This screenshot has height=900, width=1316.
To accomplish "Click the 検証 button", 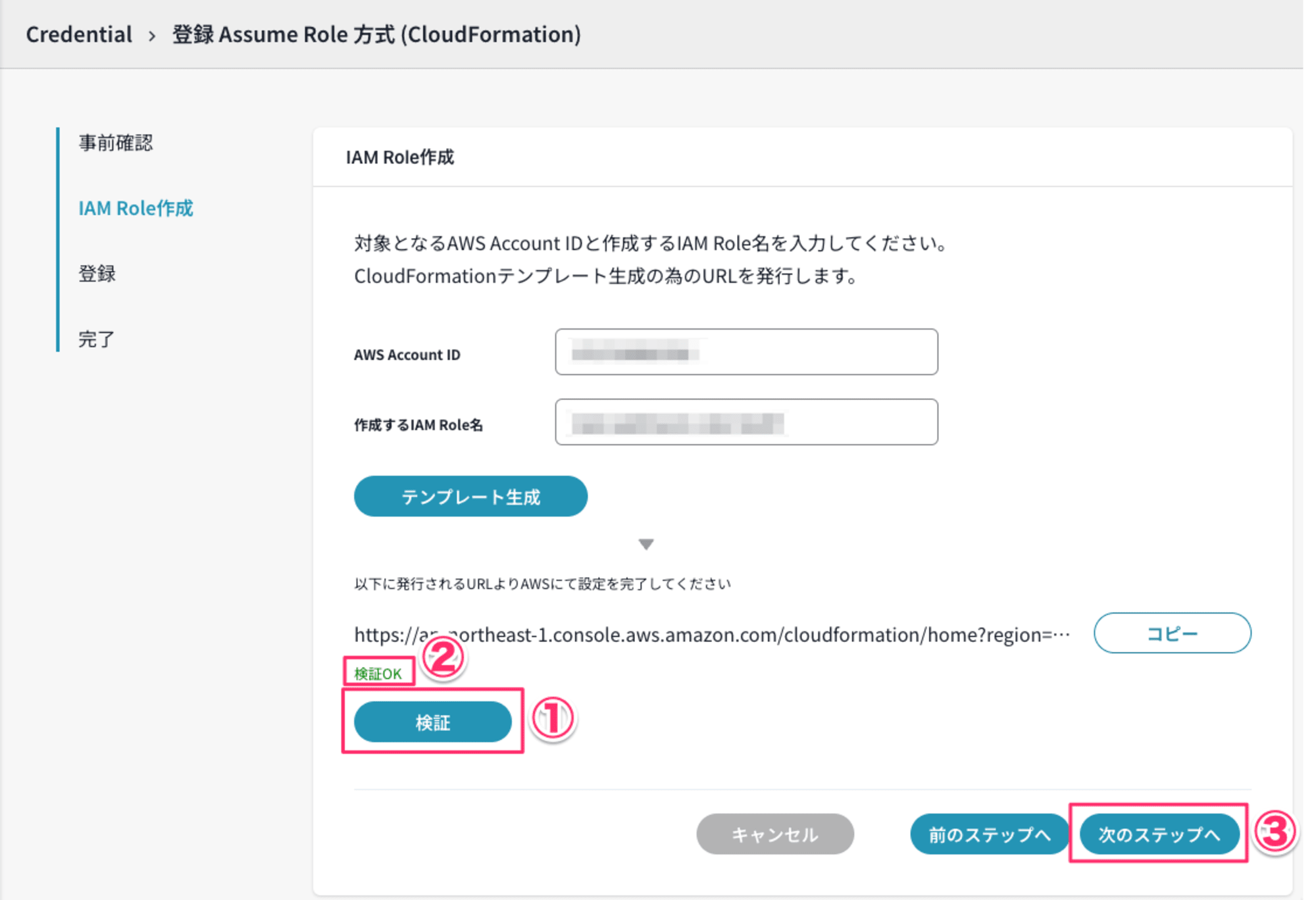I will point(432,722).
